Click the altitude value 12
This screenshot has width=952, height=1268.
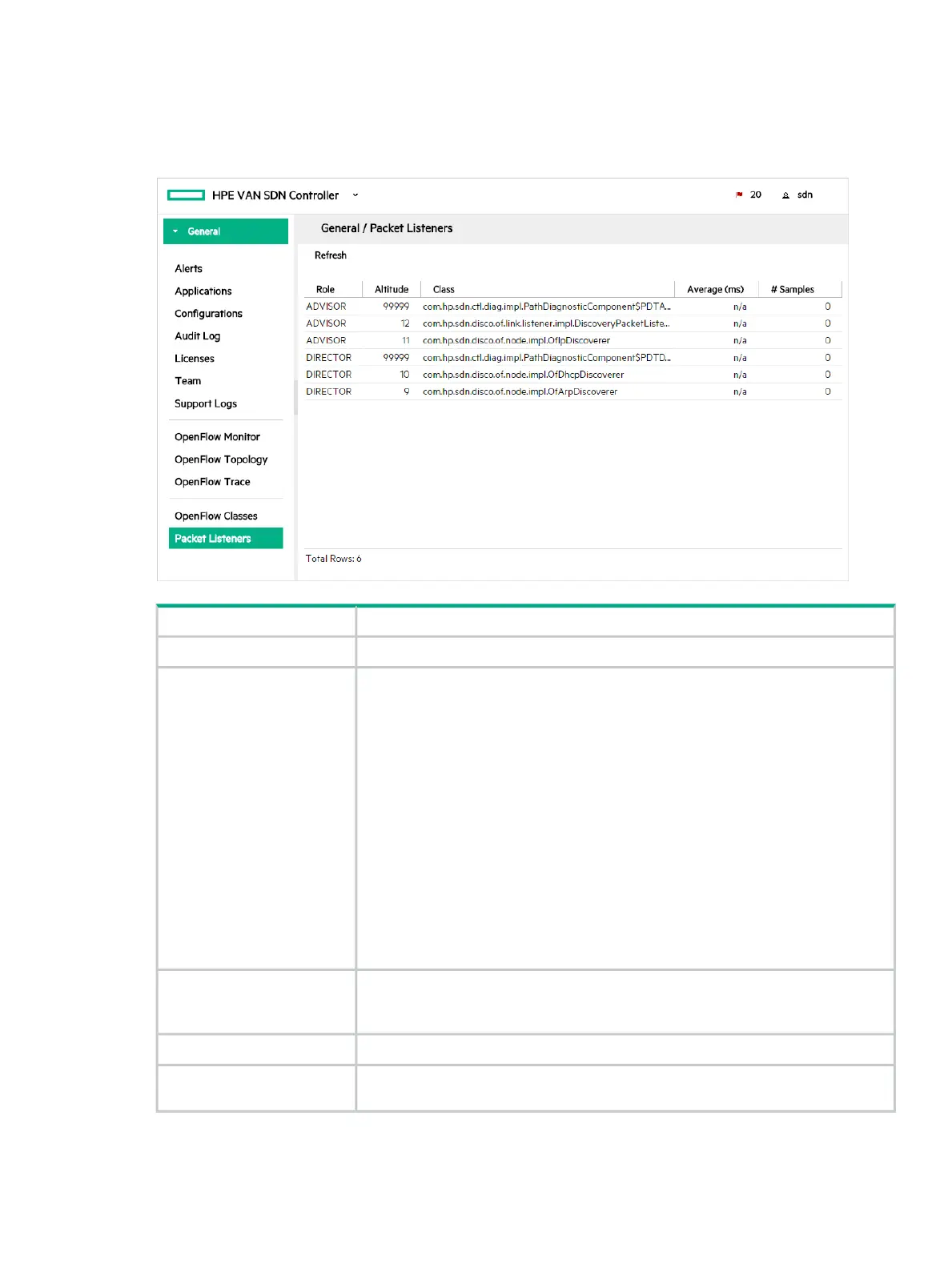click(405, 323)
